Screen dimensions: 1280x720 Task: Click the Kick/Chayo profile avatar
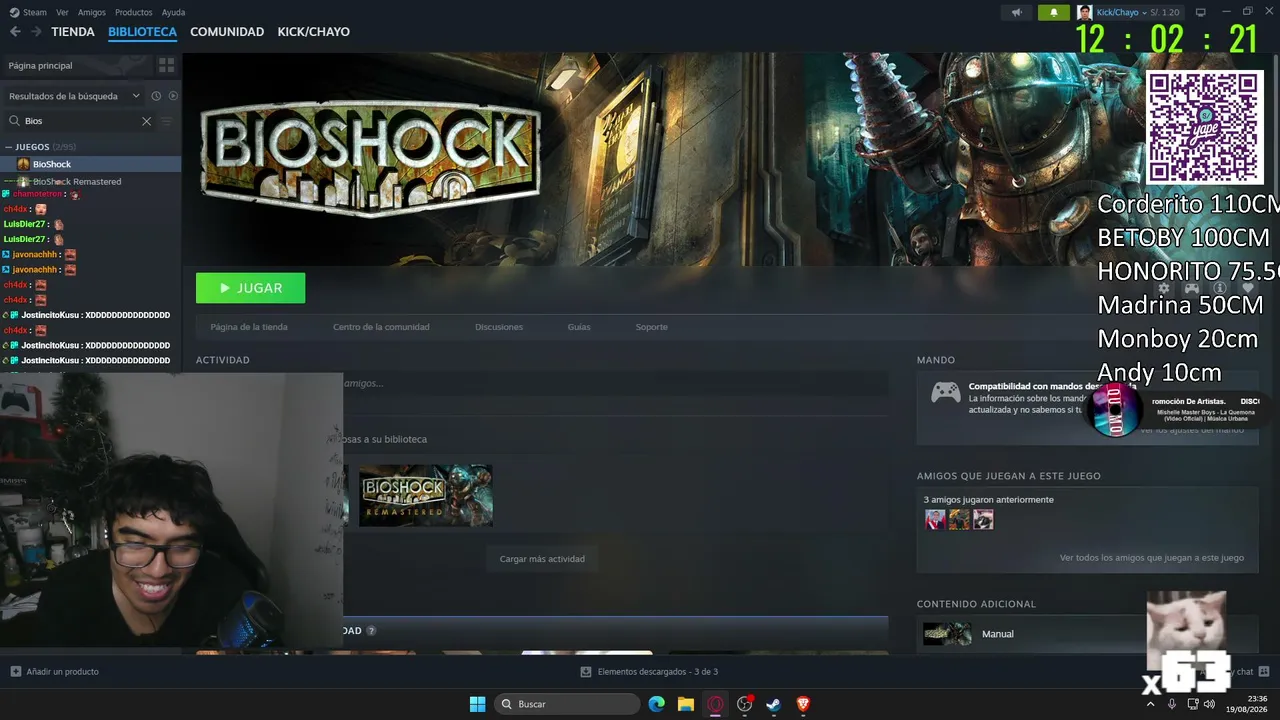(1085, 12)
